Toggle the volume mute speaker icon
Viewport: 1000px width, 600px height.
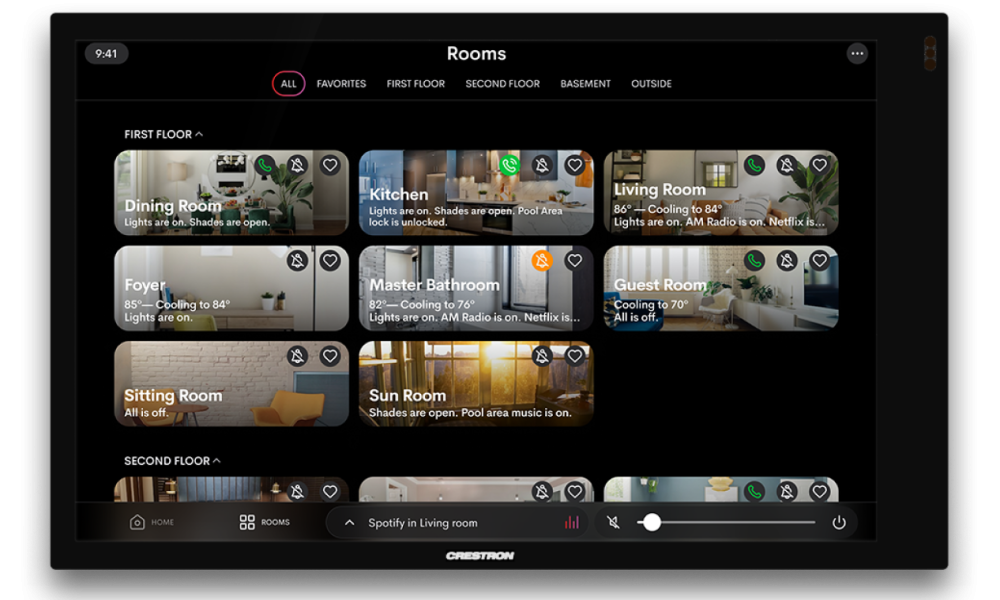click(614, 523)
